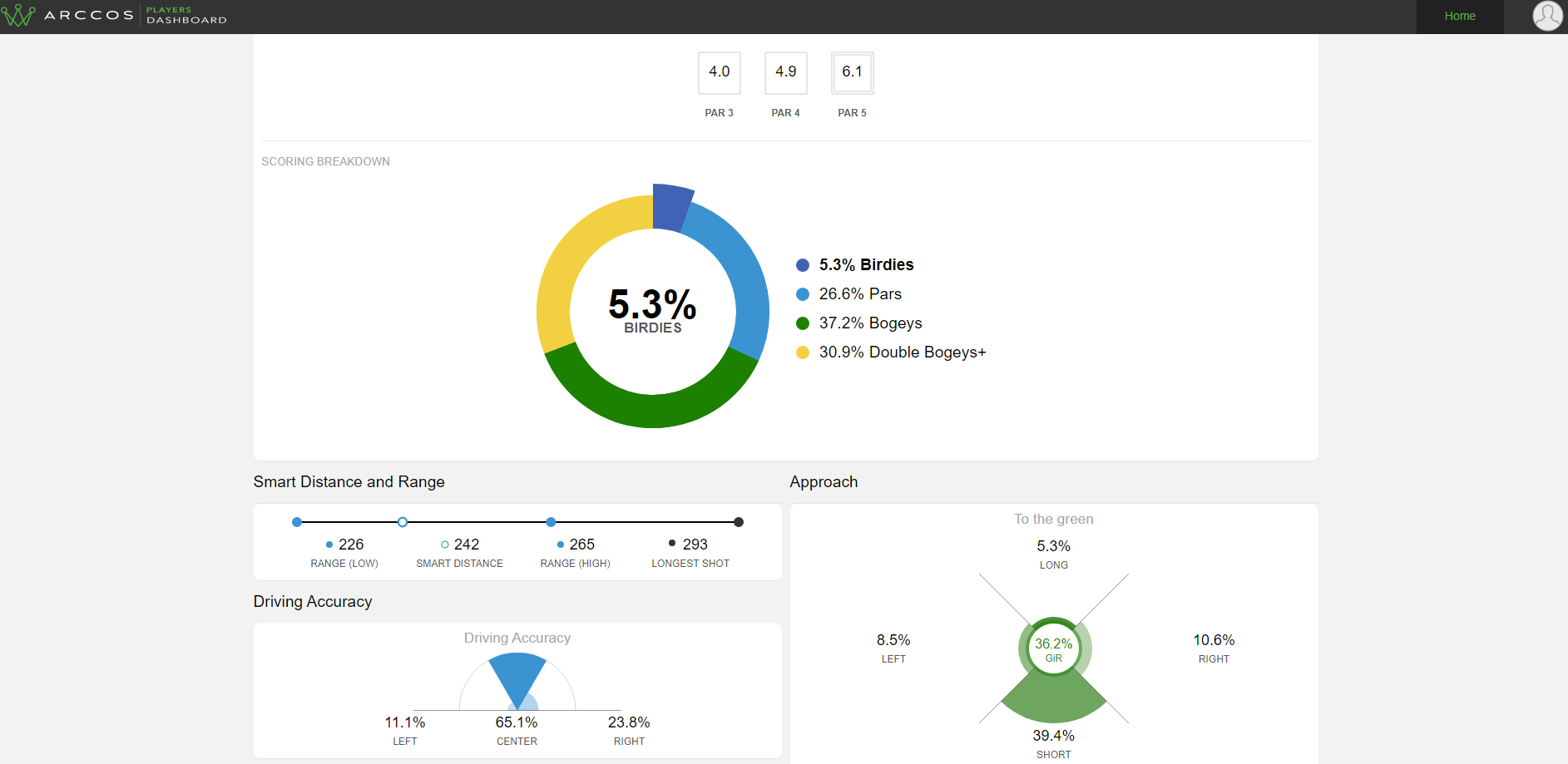1568x764 pixels.
Task: Click the 36.2% GIR circle
Action: click(x=1054, y=648)
